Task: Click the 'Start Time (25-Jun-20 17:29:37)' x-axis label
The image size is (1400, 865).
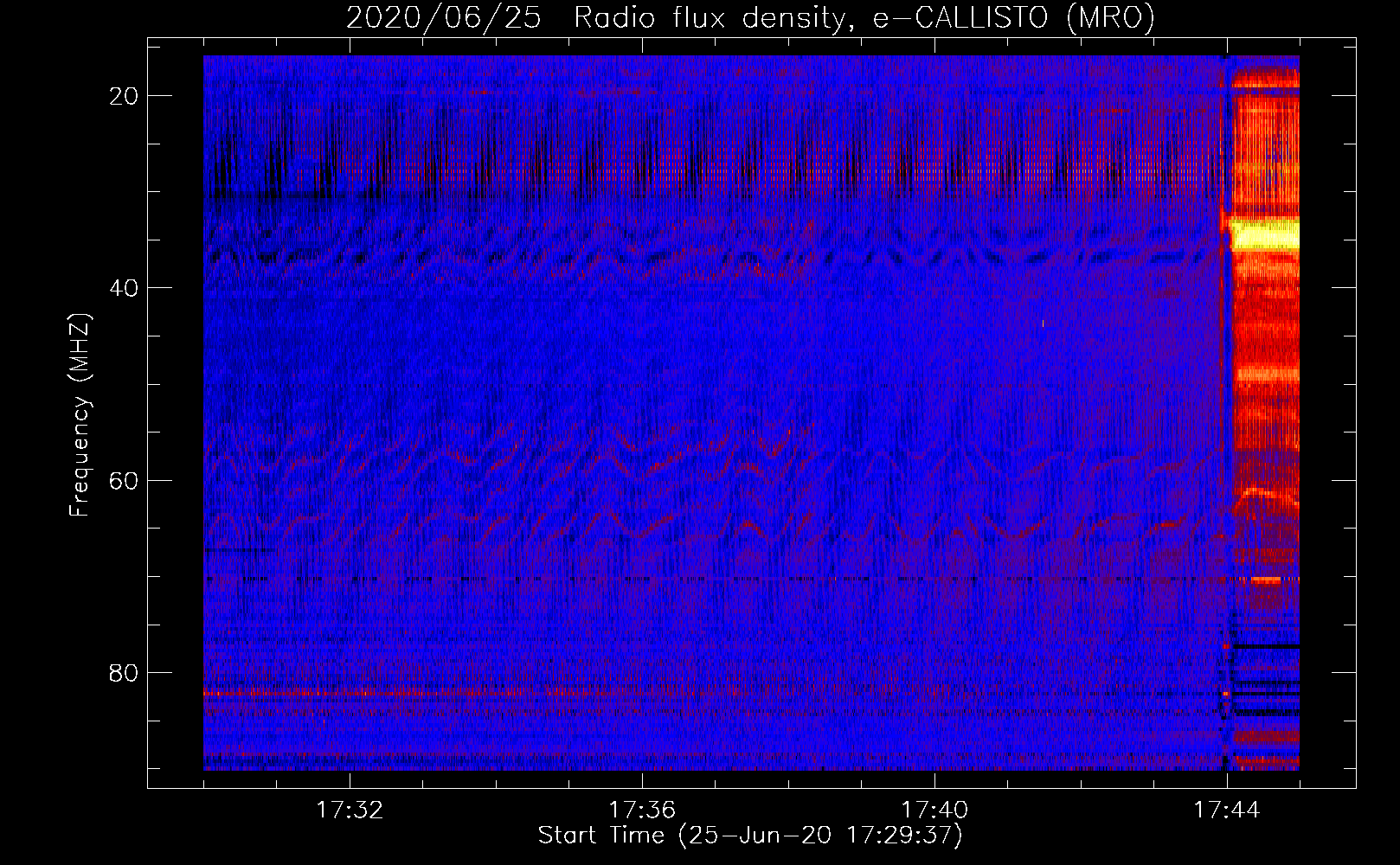Action: click(x=750, y=836)
